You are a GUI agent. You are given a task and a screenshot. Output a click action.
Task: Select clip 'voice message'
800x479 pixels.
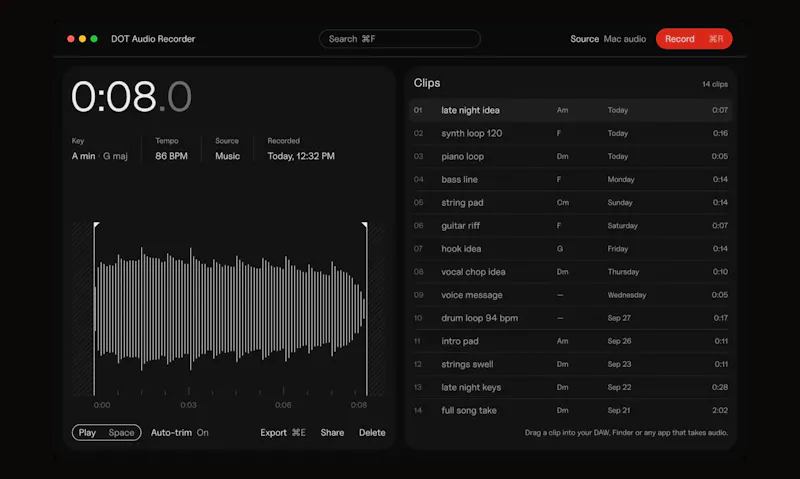(x=570, y=295)
